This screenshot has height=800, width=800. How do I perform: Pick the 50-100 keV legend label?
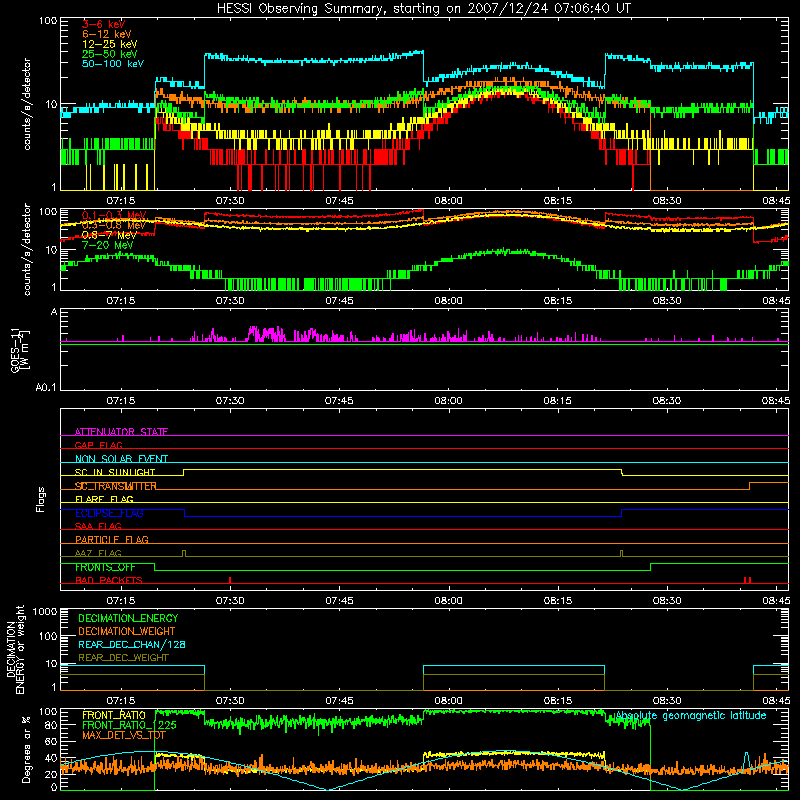(x=113, y=64)
